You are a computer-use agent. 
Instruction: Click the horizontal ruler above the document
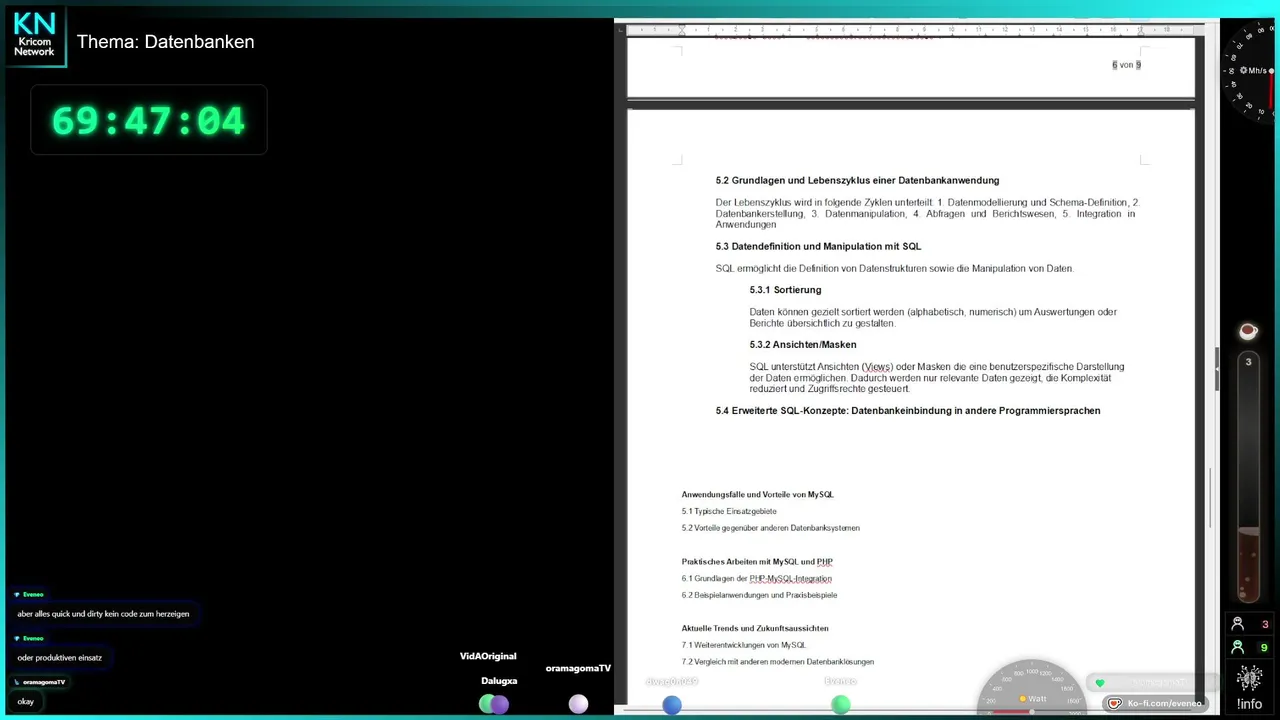(x=910, y=29)
